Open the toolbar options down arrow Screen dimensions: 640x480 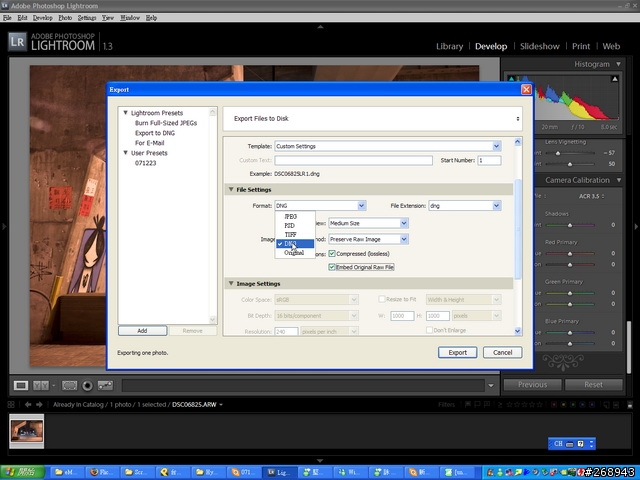491,385
